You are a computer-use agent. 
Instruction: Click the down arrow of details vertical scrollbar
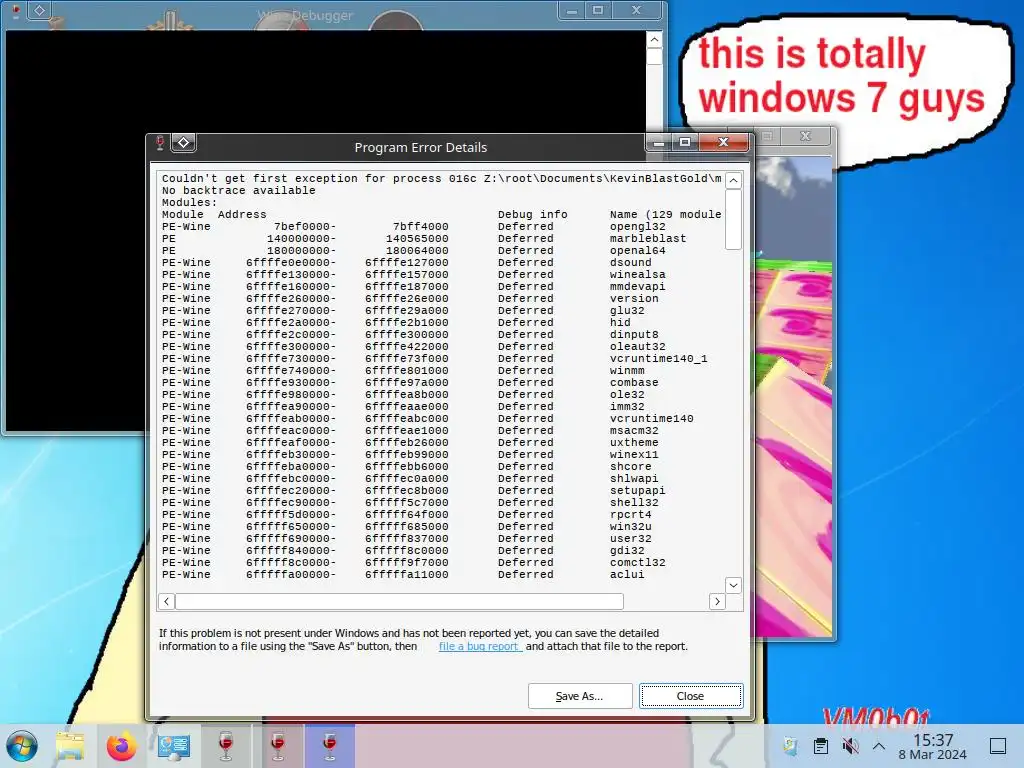click(733, 585)
